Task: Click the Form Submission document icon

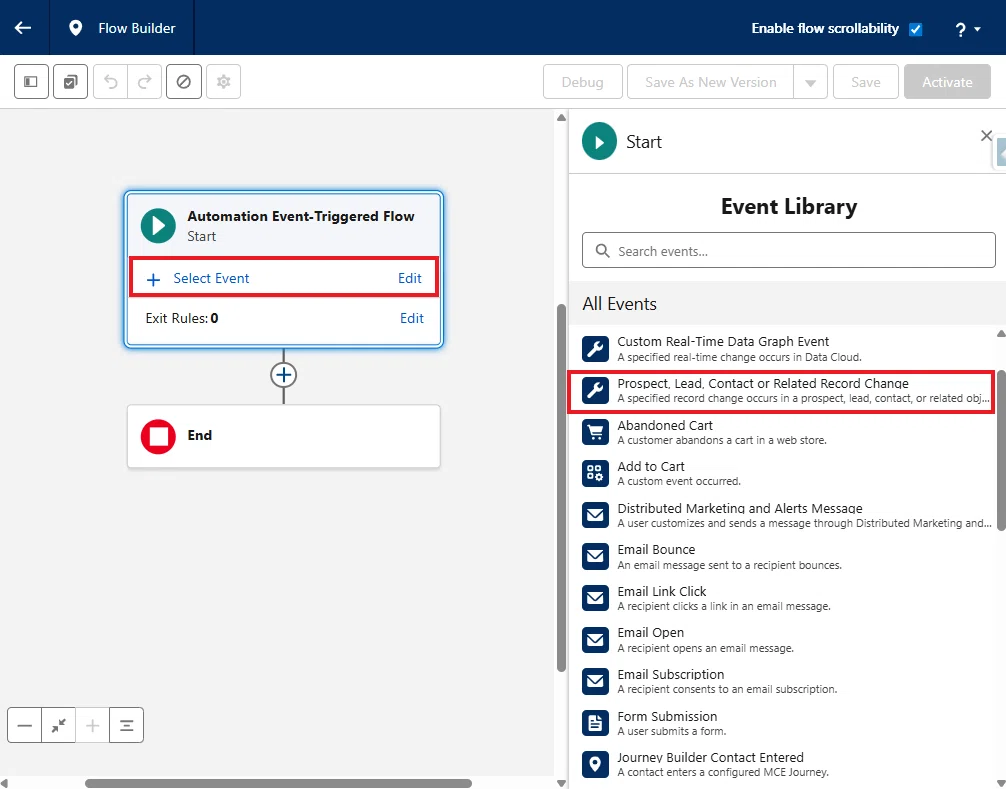Action: 595,723
